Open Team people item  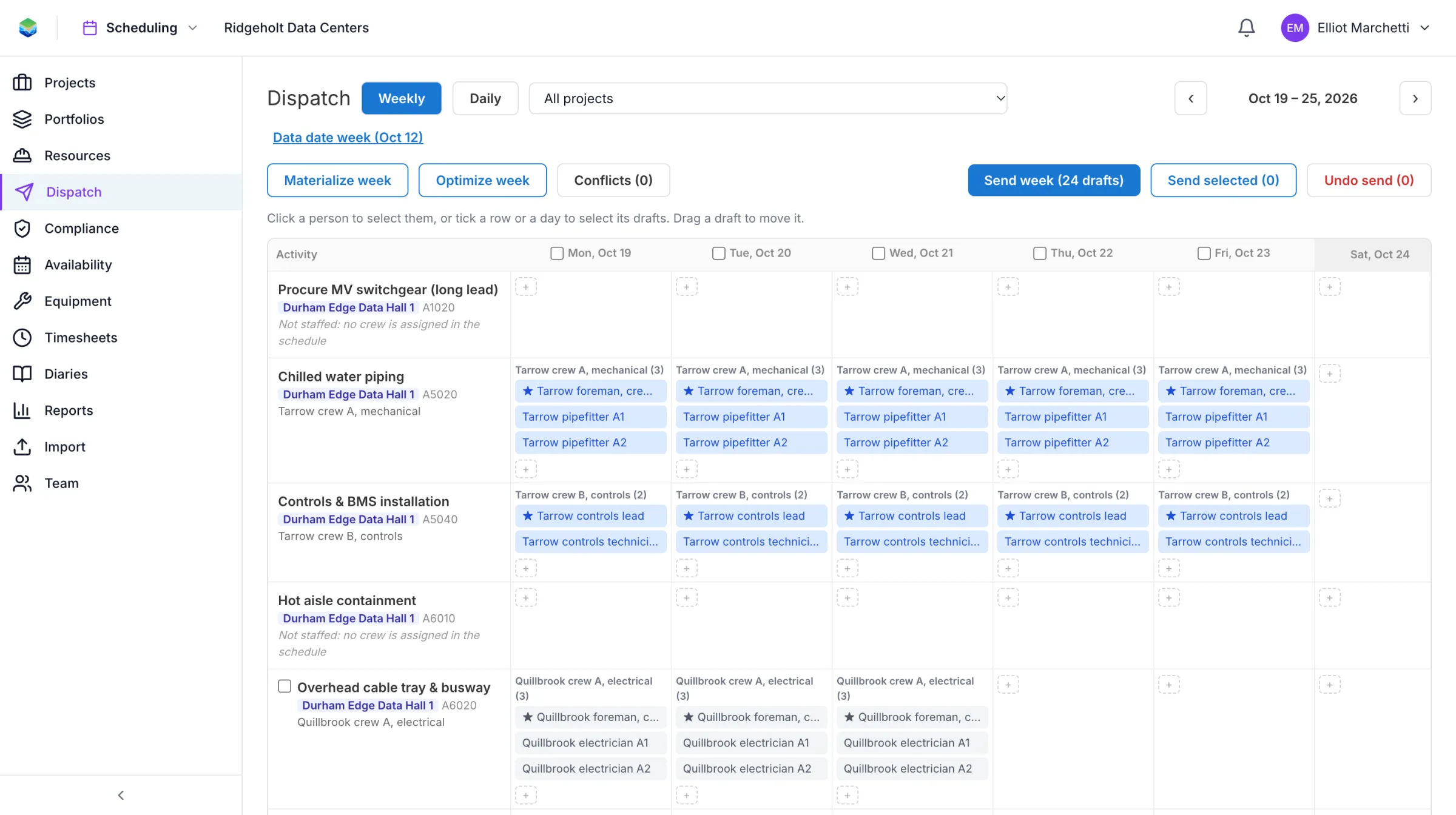(x=121, y=483)
